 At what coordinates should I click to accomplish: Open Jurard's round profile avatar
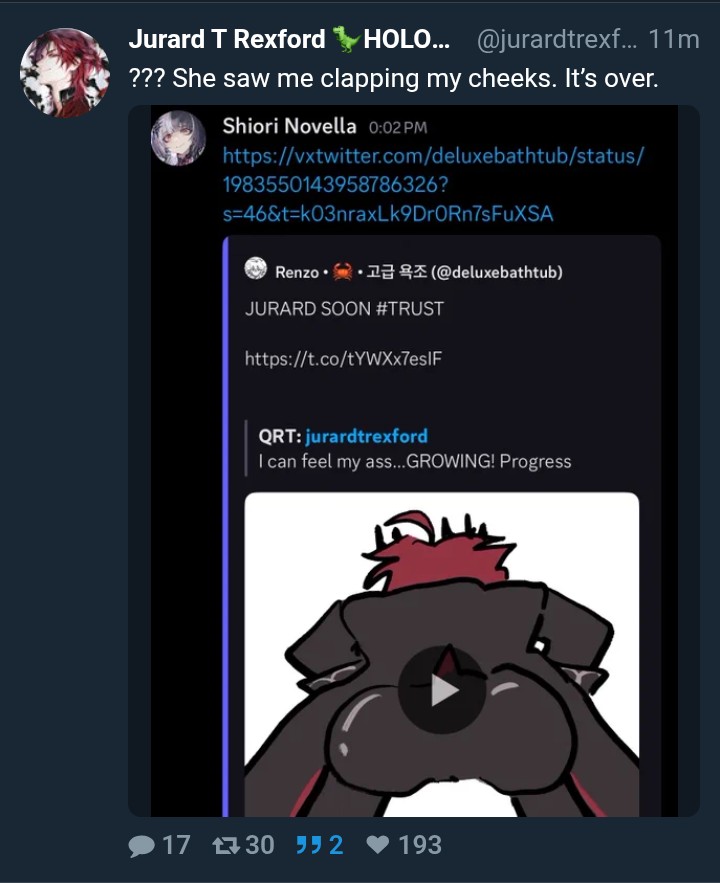click(x=65, y=73)
